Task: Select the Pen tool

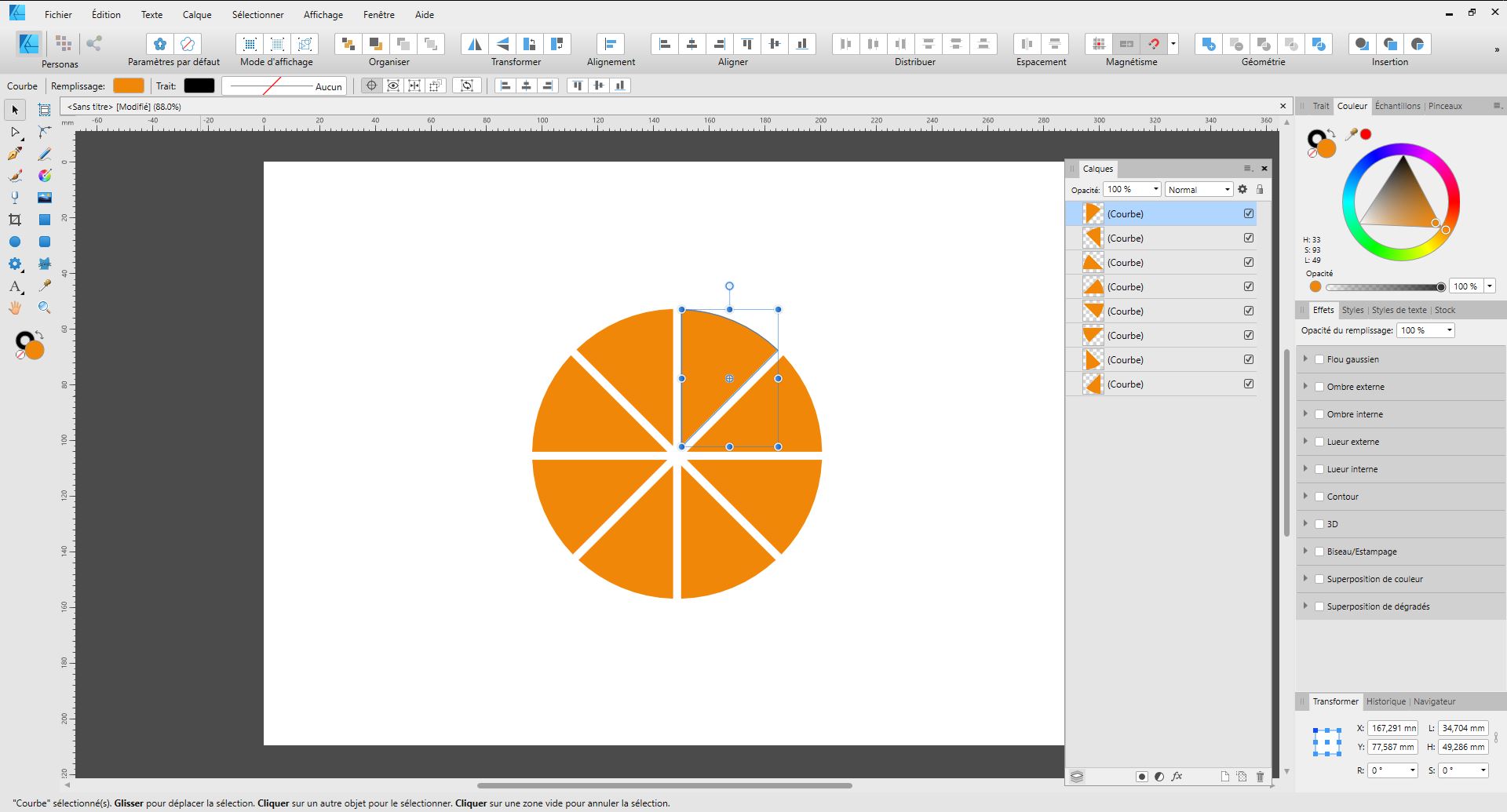Action: (x=15, y=154)
